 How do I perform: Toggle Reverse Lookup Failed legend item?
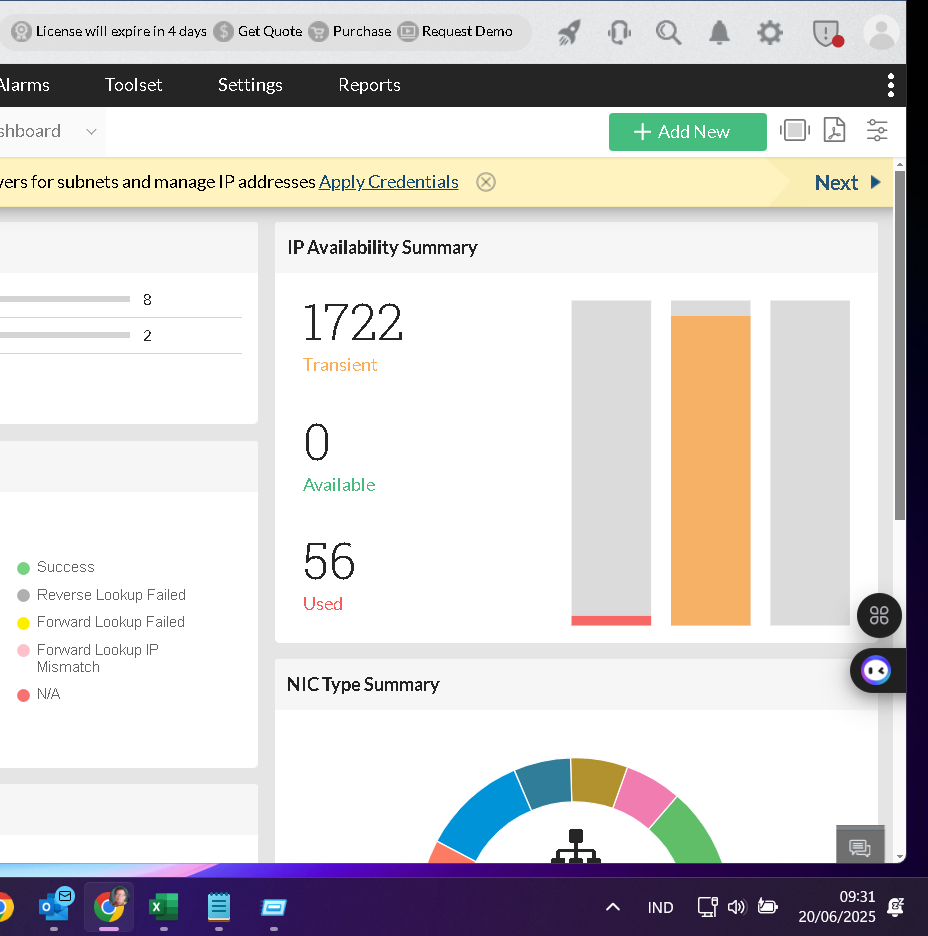pyautogui.click(x=111, y=595)
